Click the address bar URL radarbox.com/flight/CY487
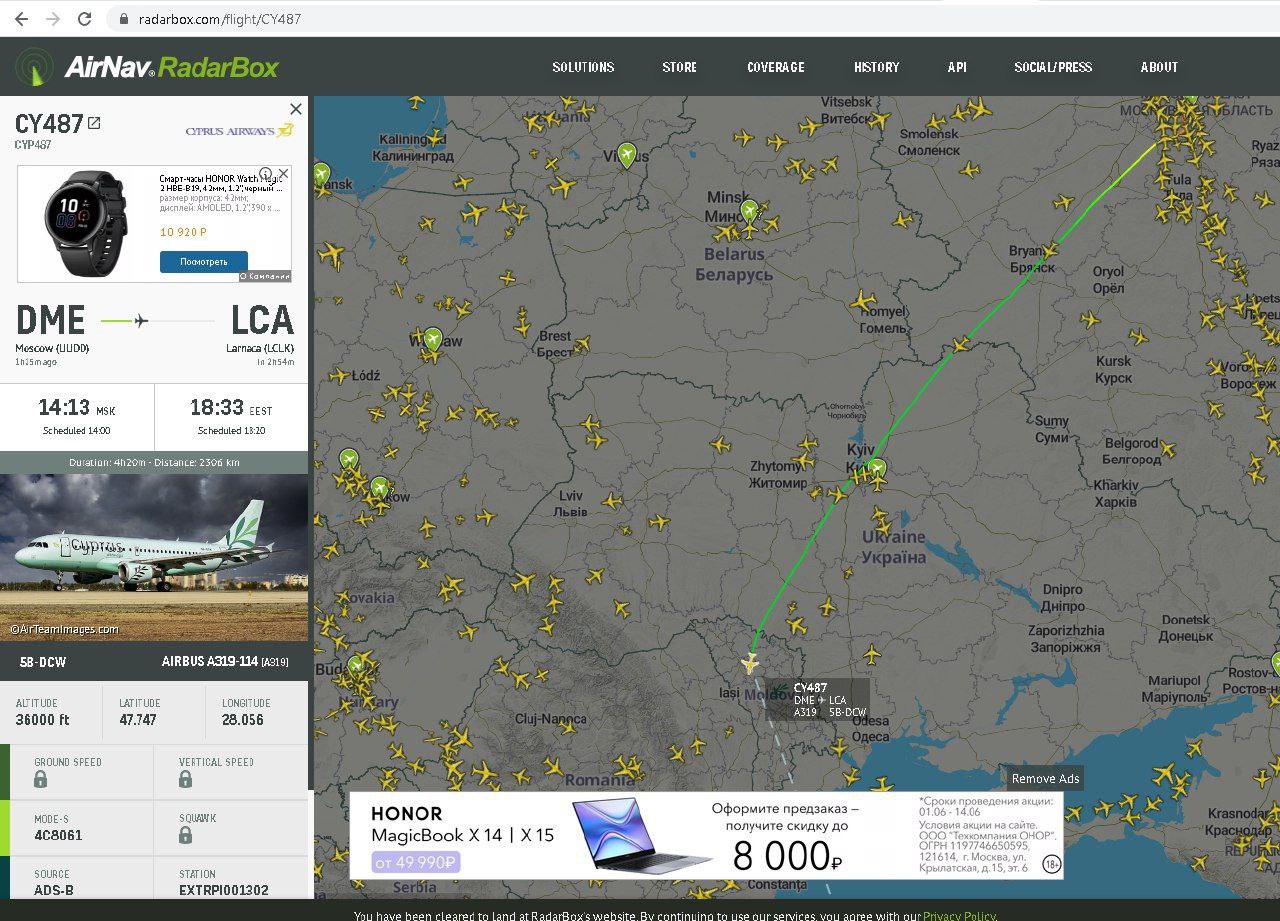 (x=219, y=19)
